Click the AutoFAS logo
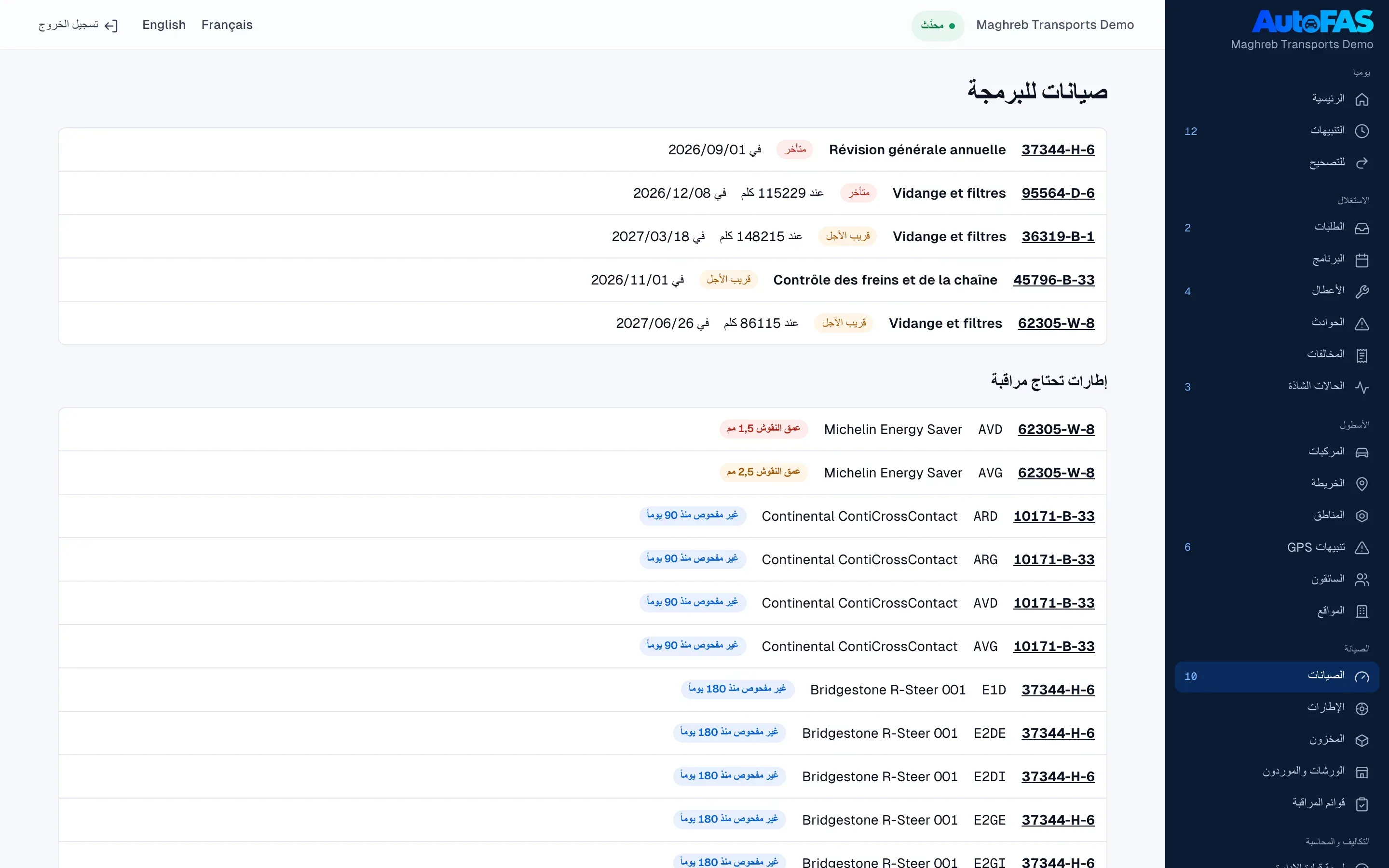The height and width of the screenshot is (868, 1389). pos(1312,22)
